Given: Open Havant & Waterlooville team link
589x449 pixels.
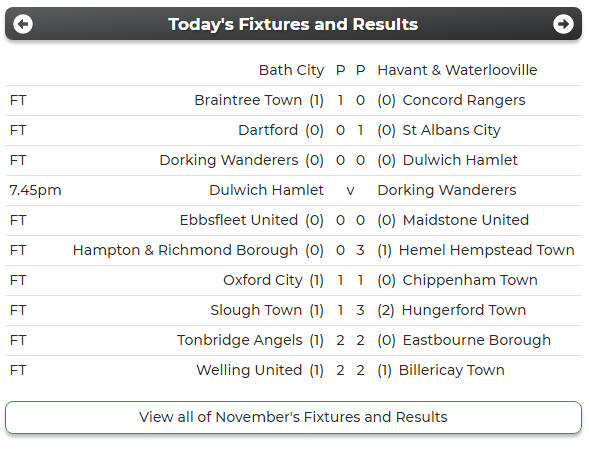Looking at the screenshot, I should (457, 70).
